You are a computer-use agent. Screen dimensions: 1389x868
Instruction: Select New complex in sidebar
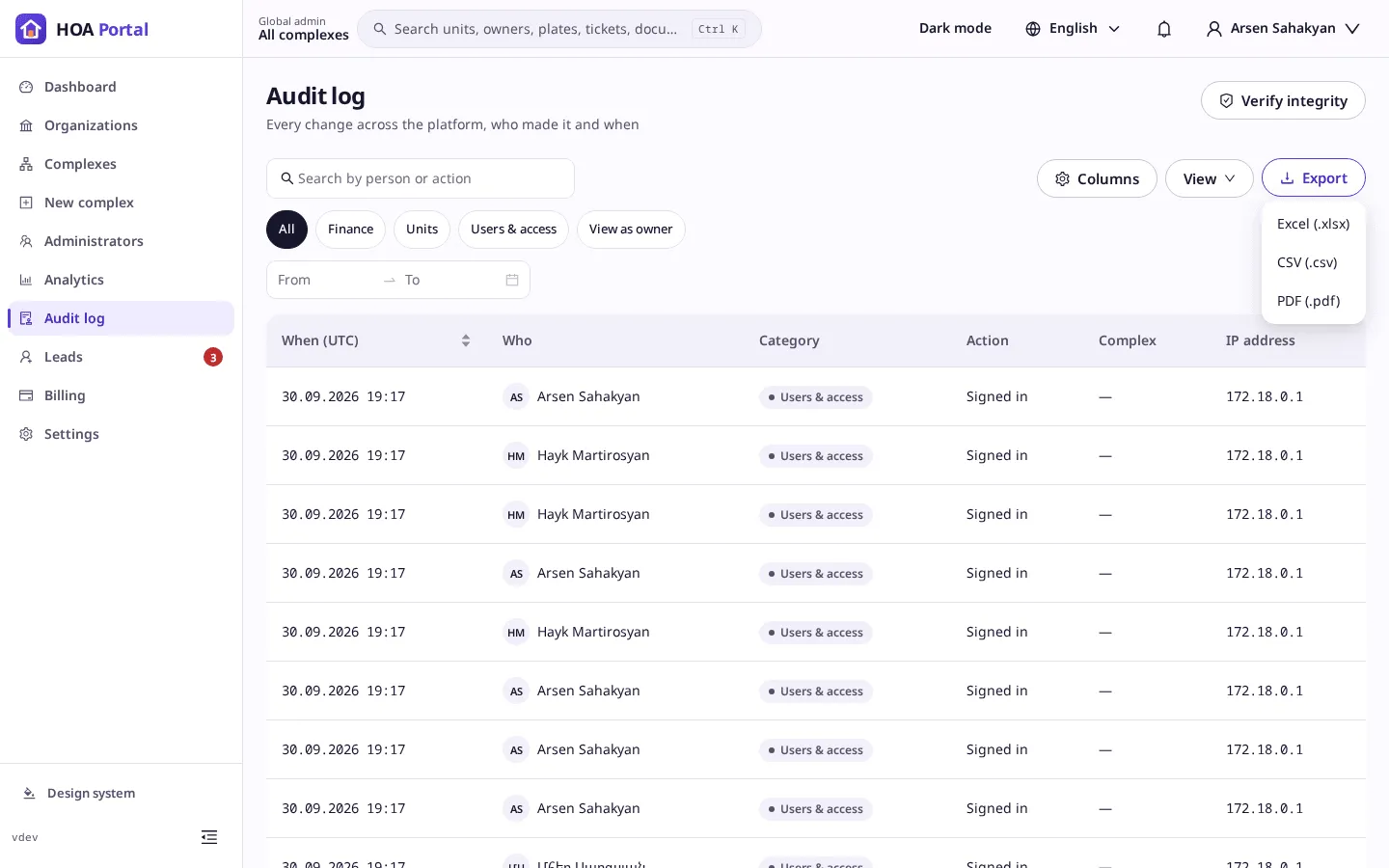pyautogui.click(x=121, y=203)
